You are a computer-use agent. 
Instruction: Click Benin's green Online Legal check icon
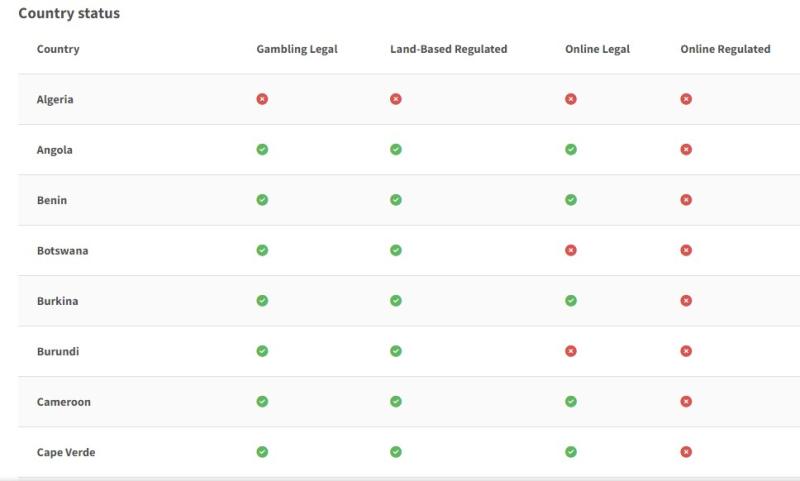coord(571,200)
